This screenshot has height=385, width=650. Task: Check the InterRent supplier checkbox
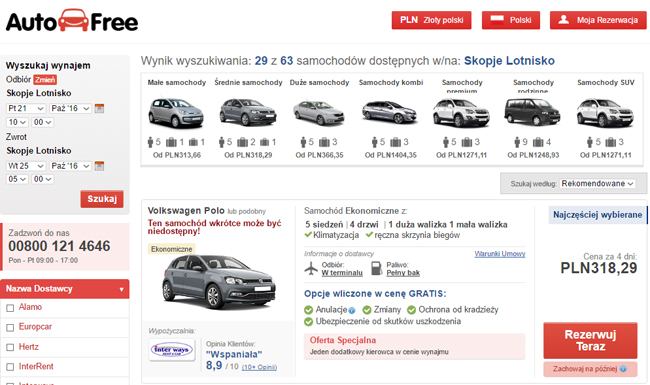pos(10,367)
